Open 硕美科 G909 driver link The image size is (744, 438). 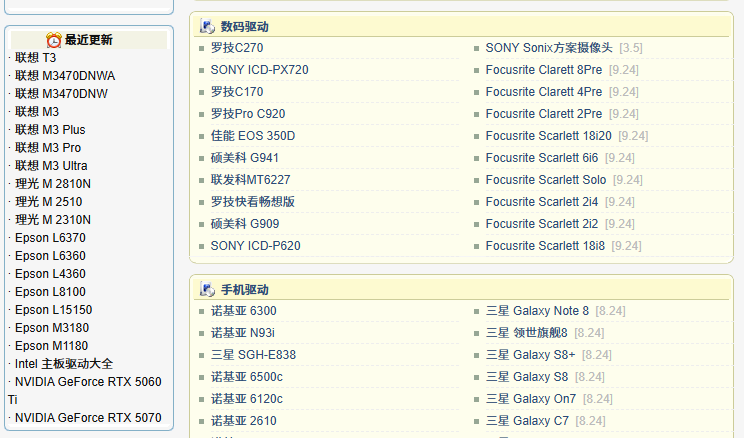(x=245, y=224)
